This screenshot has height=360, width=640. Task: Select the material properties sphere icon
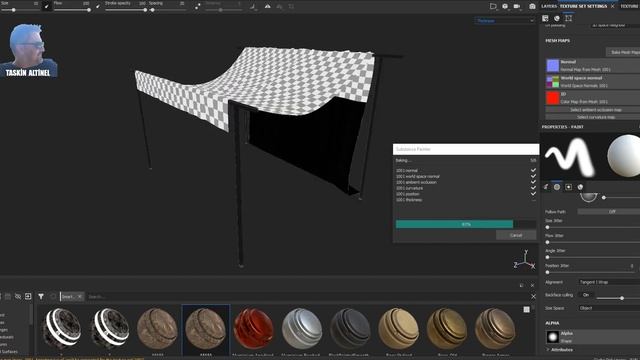click(x=580, y=187)
